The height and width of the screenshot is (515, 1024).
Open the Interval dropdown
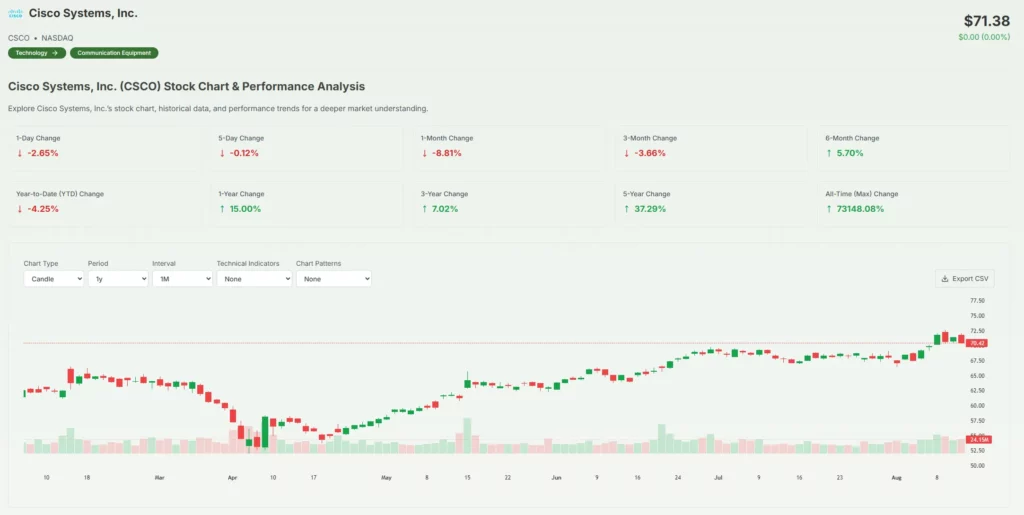(x=182, y=279)
